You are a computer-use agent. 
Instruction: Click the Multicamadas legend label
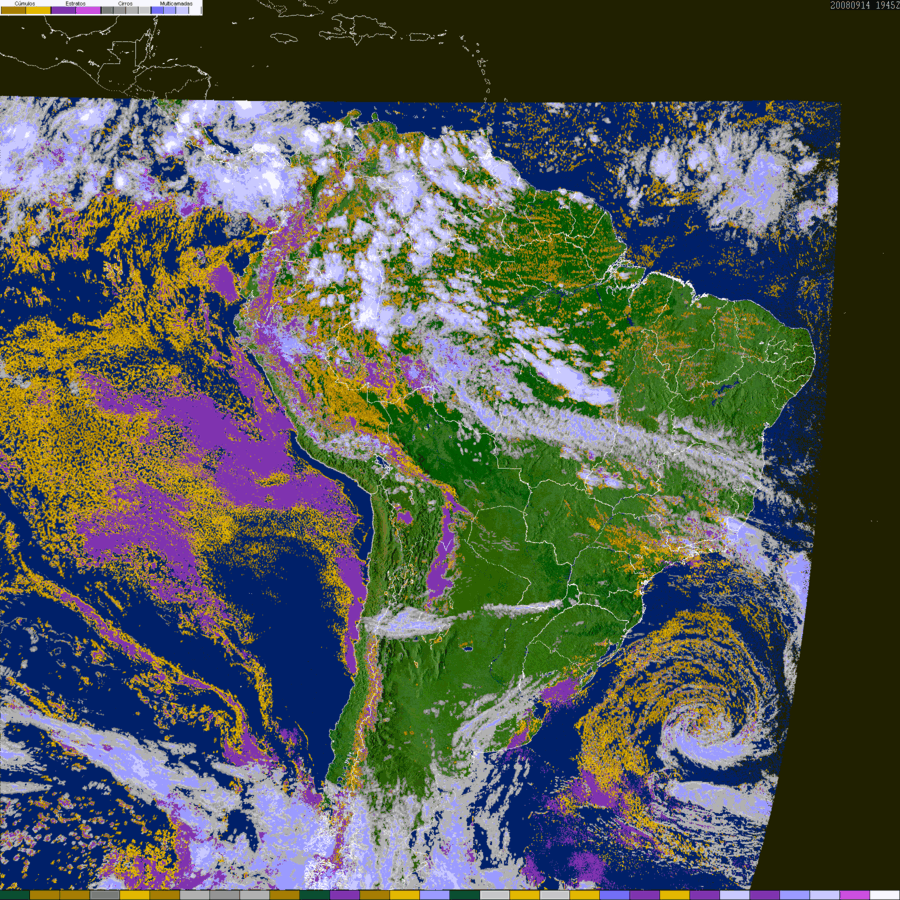(x=176, y=3)
